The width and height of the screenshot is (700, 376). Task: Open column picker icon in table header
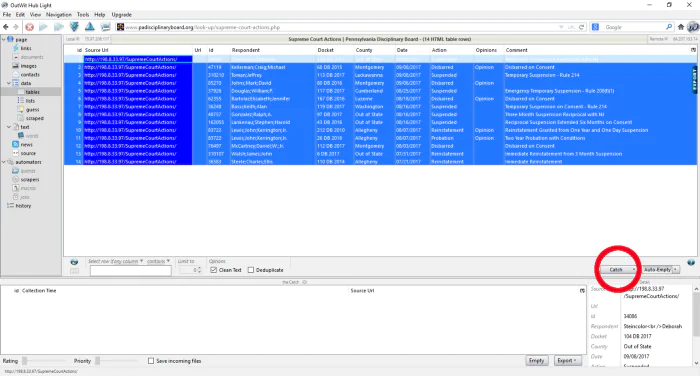pos(693,50)
